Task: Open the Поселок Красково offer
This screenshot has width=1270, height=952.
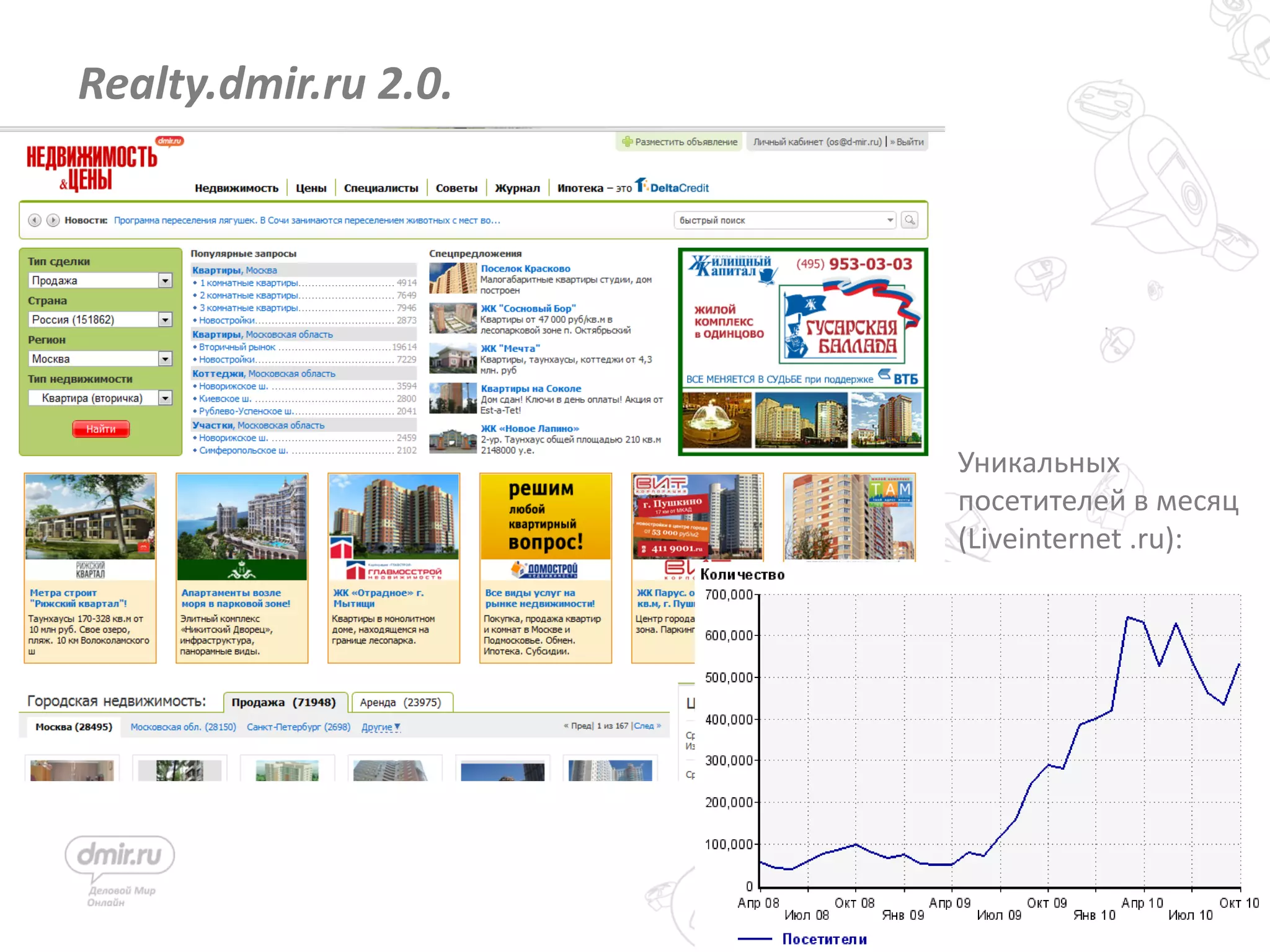Action: pyautogui.click(x=525, y=268)
